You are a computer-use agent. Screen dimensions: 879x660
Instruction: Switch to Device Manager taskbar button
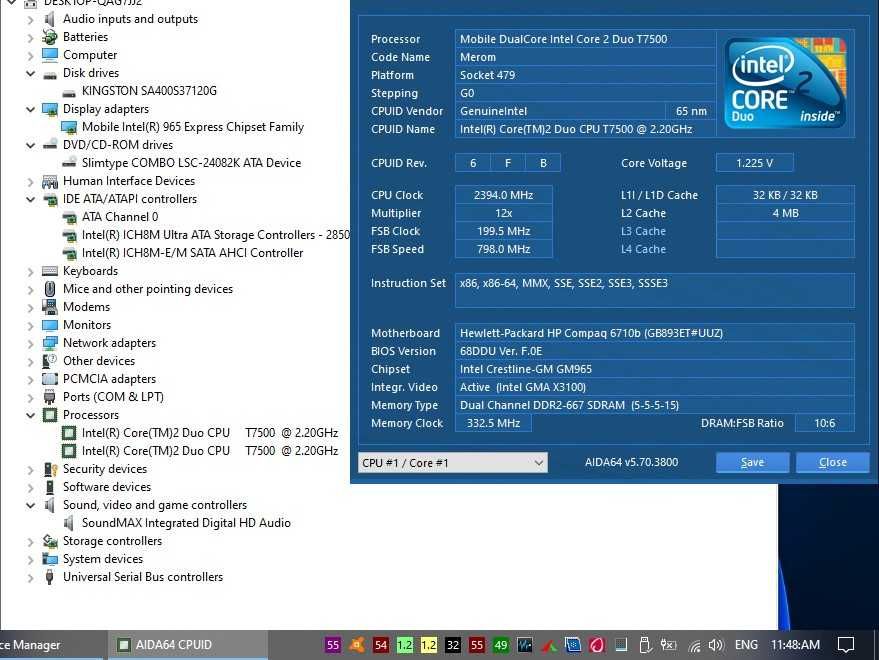pos(53,645)
